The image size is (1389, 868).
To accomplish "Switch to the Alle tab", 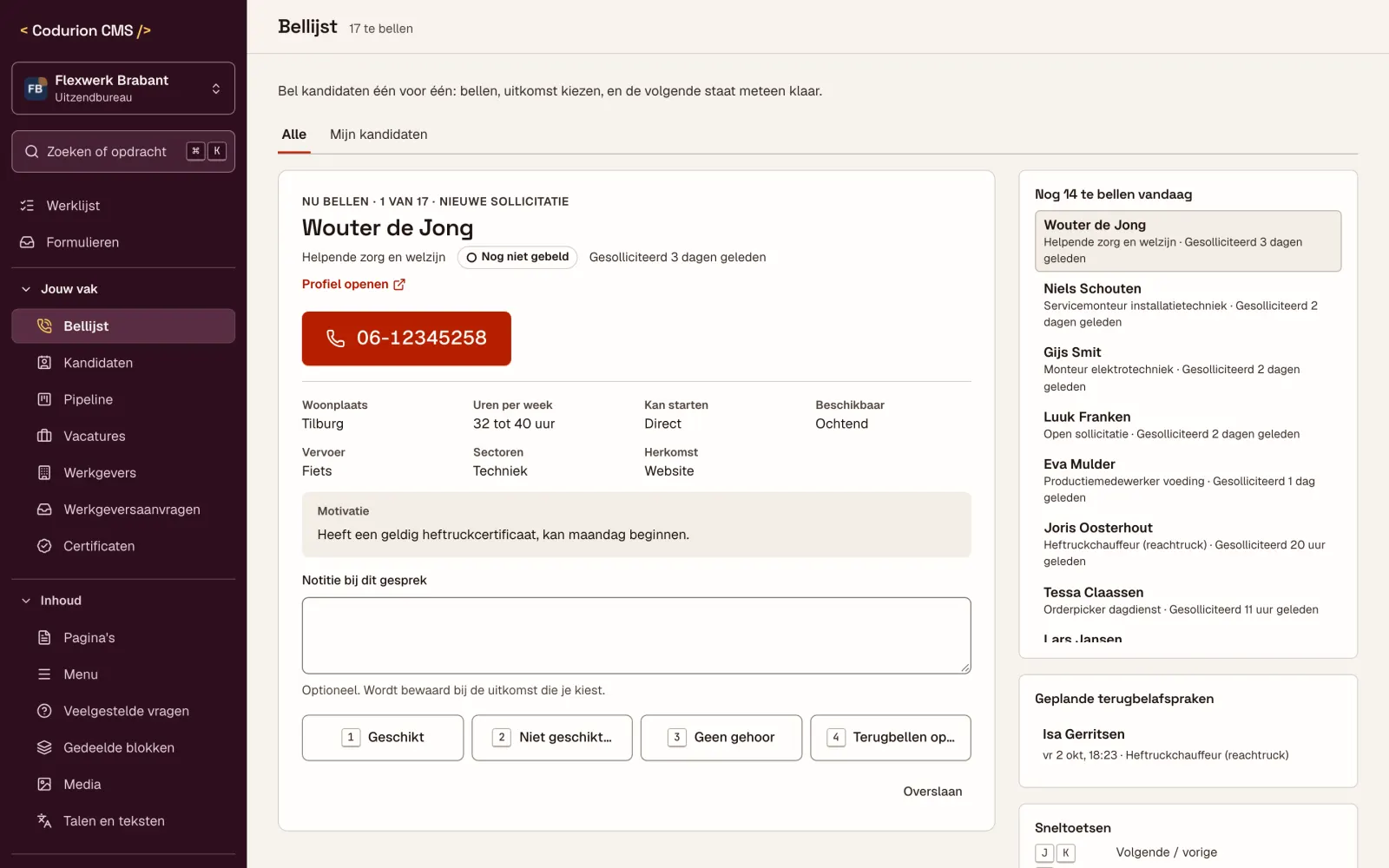I will point(294,135).
